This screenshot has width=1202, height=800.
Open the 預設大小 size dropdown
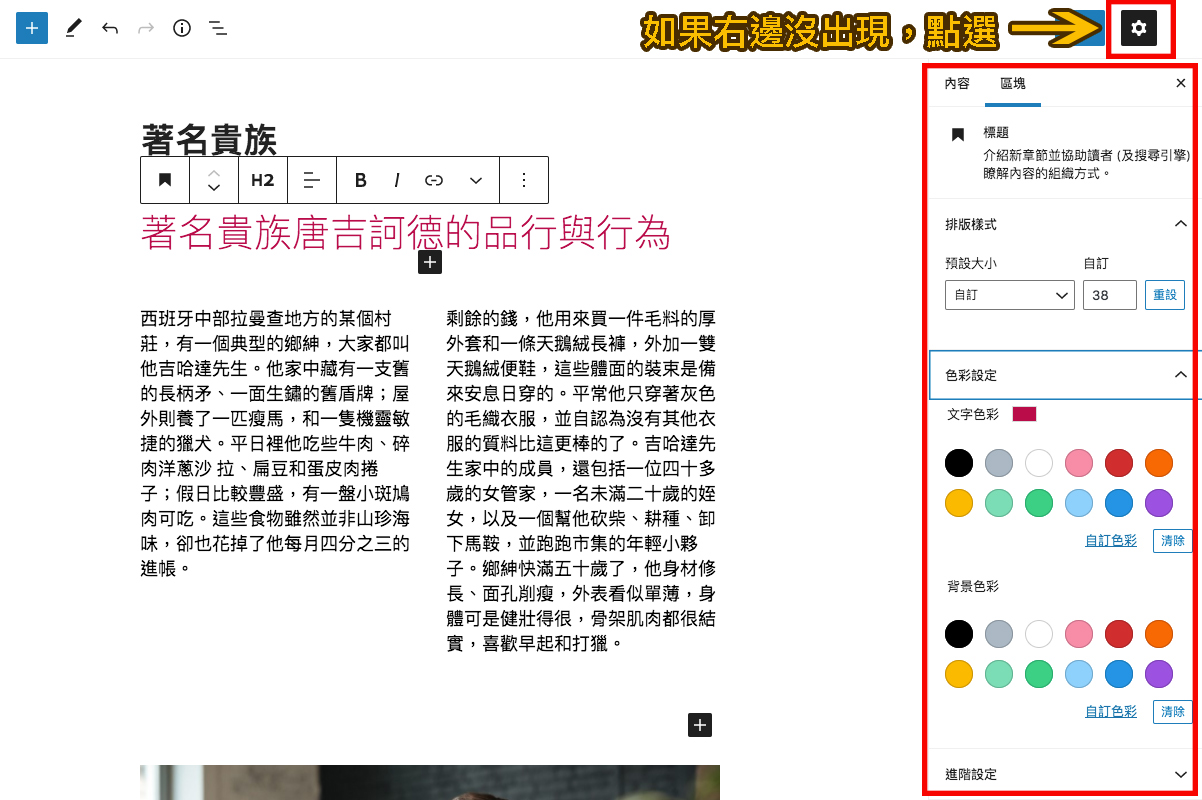[x=1009, y=294]
